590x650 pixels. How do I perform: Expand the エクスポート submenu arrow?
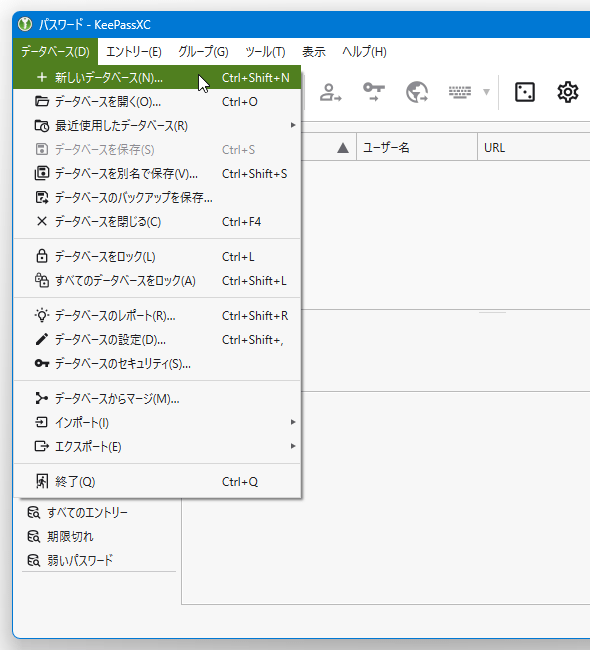pyautogui.click(x=293, y=446)
